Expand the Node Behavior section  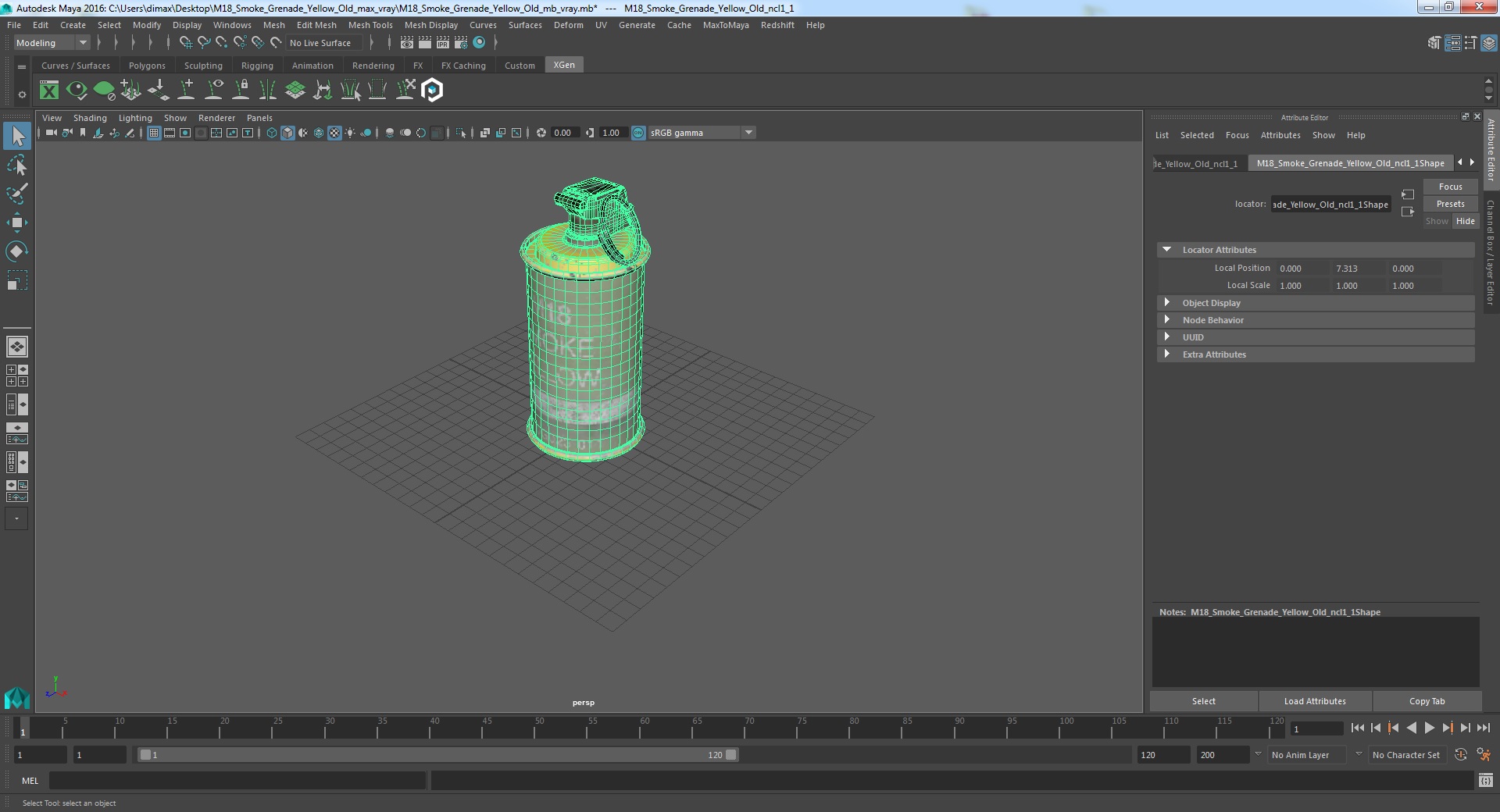coord(1166,320)
